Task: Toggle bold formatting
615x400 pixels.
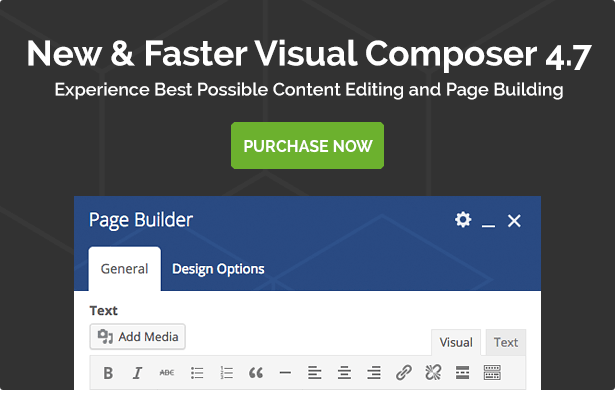Action: click(108, 373)
